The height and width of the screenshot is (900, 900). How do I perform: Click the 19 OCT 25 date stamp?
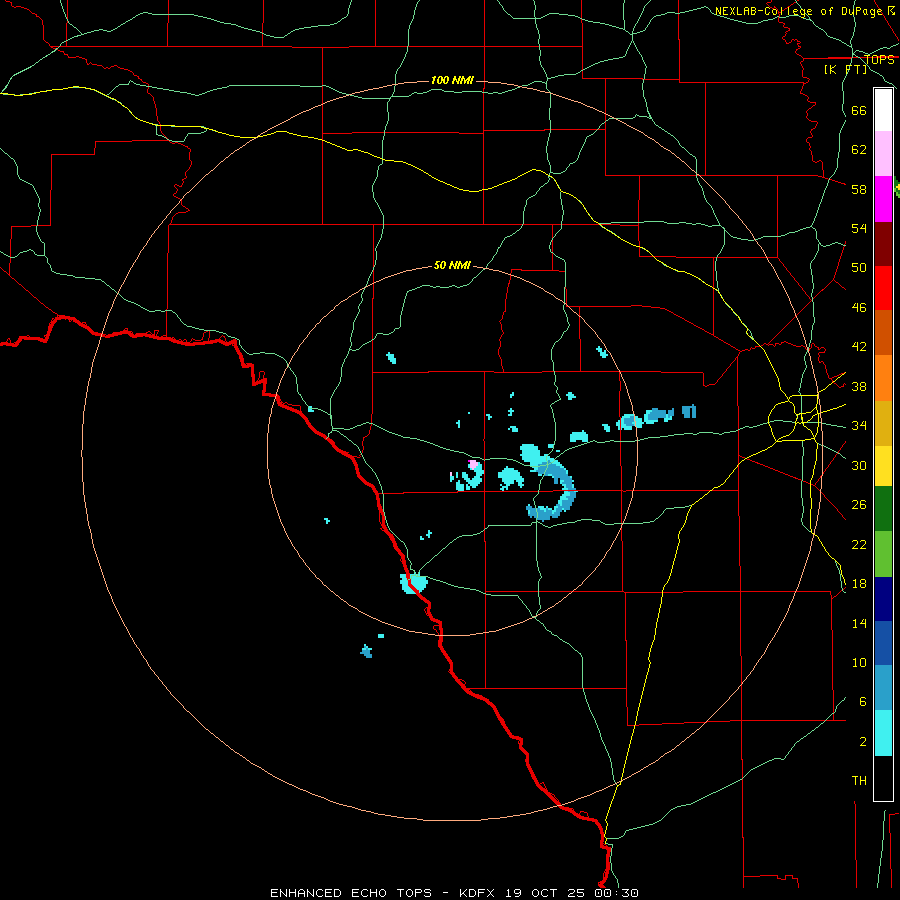point(545,893)
